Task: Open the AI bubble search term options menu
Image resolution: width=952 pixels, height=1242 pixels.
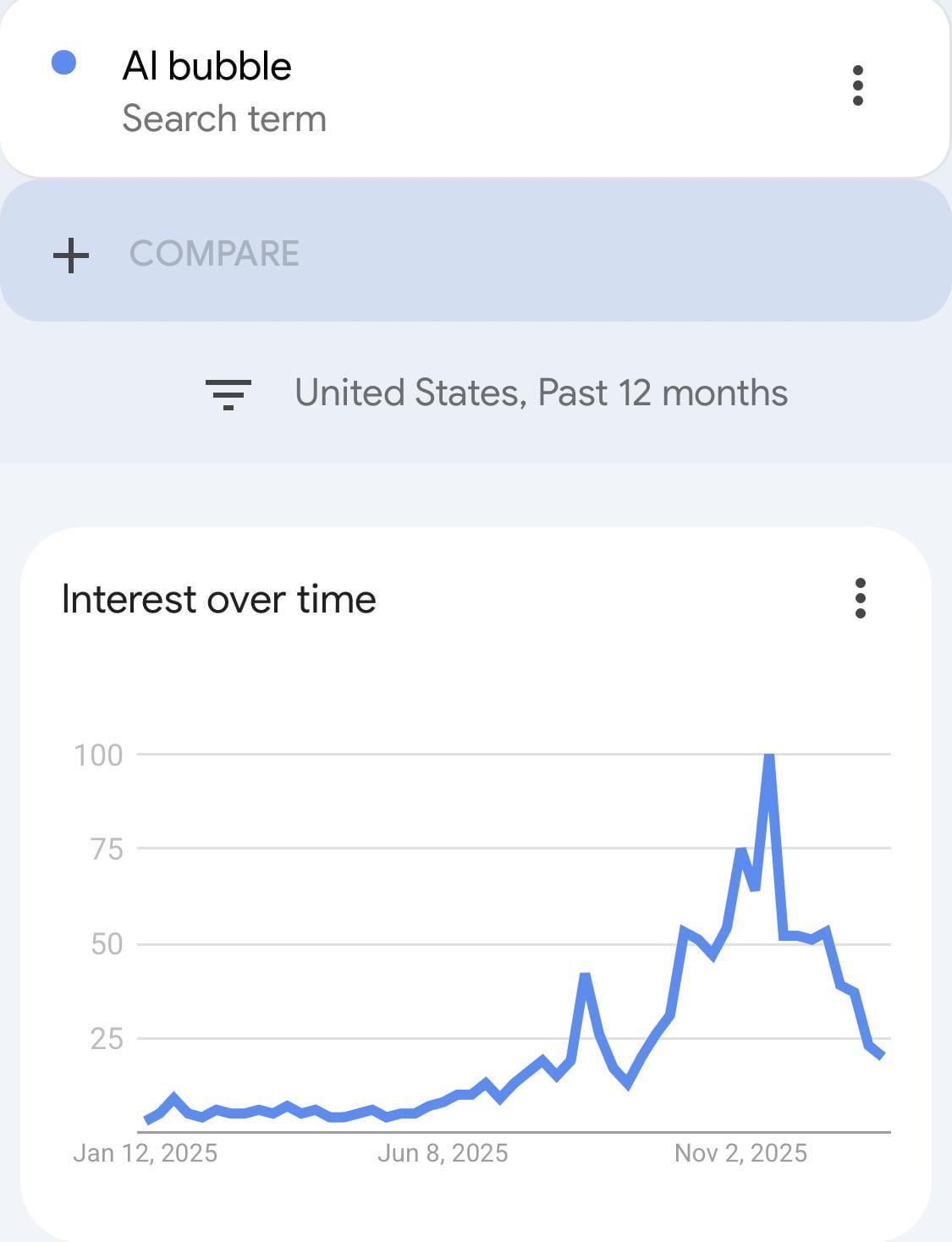Action: coord(857,85)
